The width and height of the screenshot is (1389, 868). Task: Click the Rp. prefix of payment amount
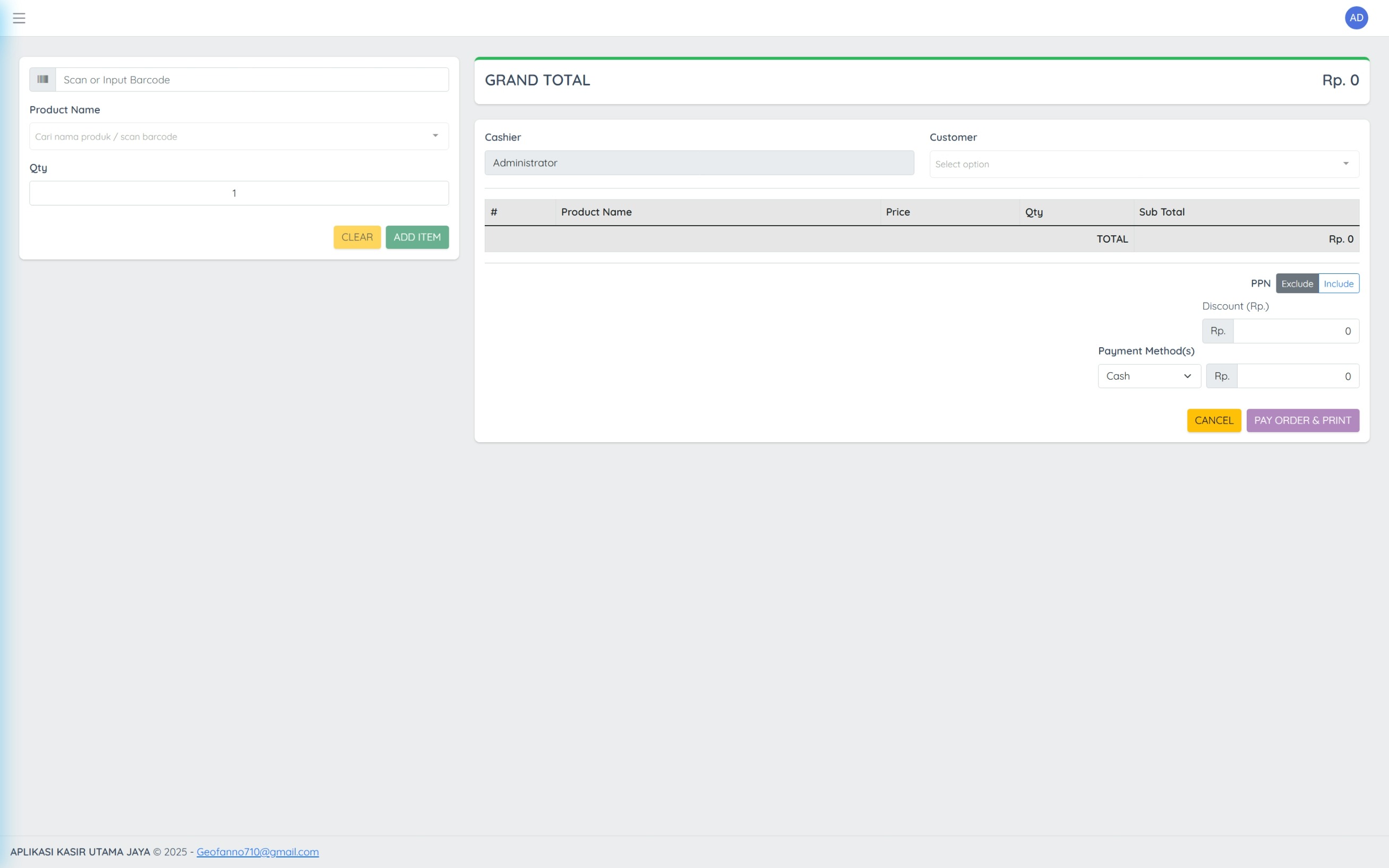1221,376
